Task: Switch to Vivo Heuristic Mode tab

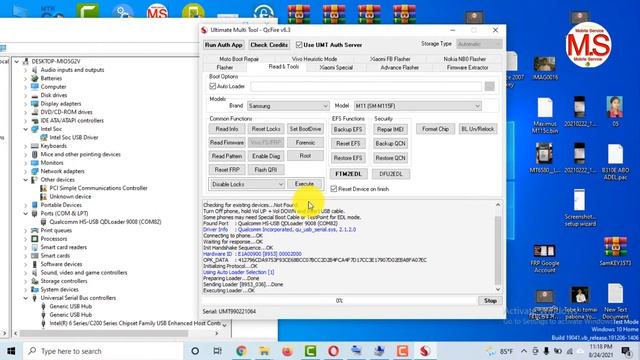Action: (314, 59)
